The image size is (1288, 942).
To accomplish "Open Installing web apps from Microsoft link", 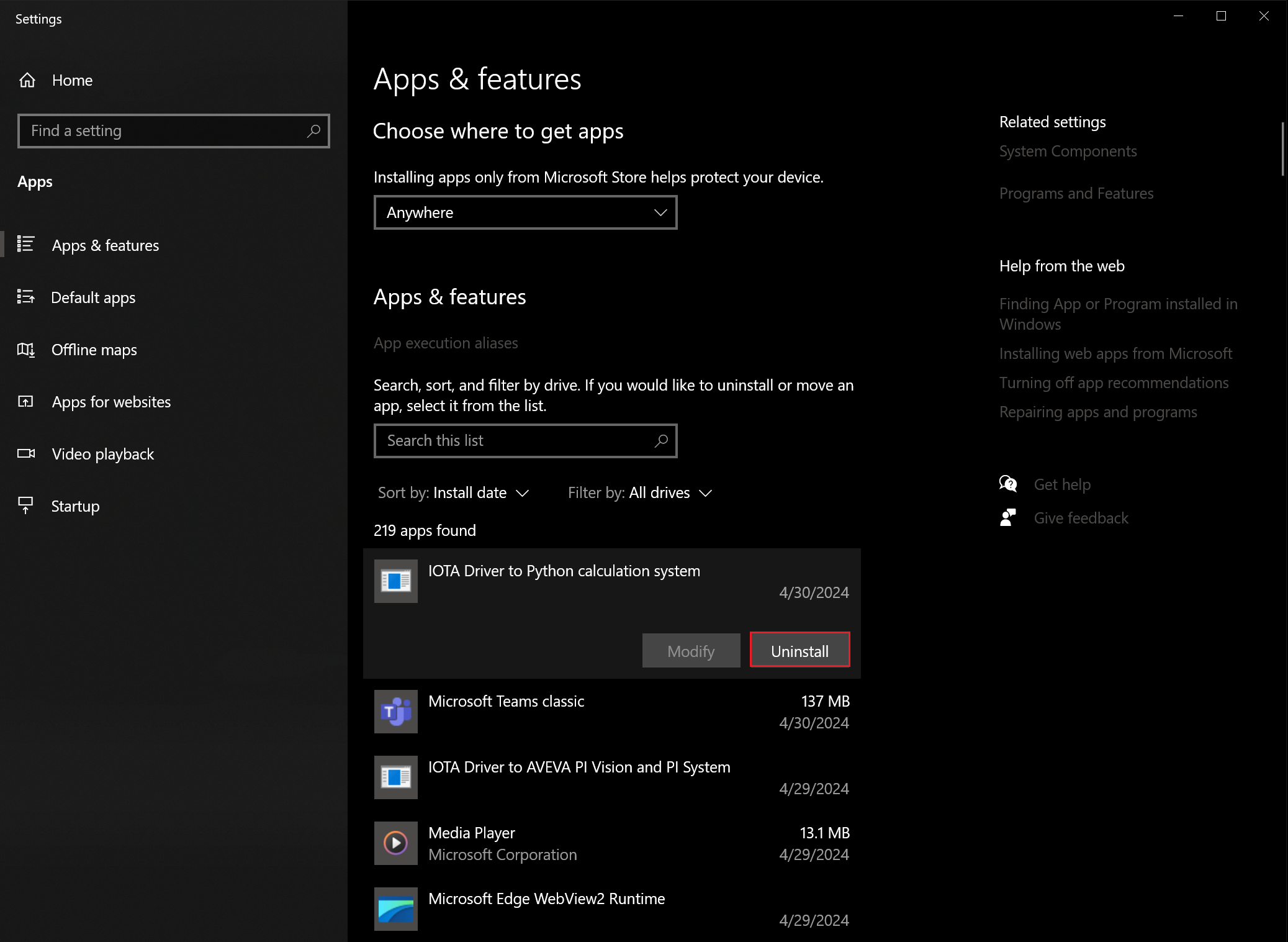I will 1115,353.
